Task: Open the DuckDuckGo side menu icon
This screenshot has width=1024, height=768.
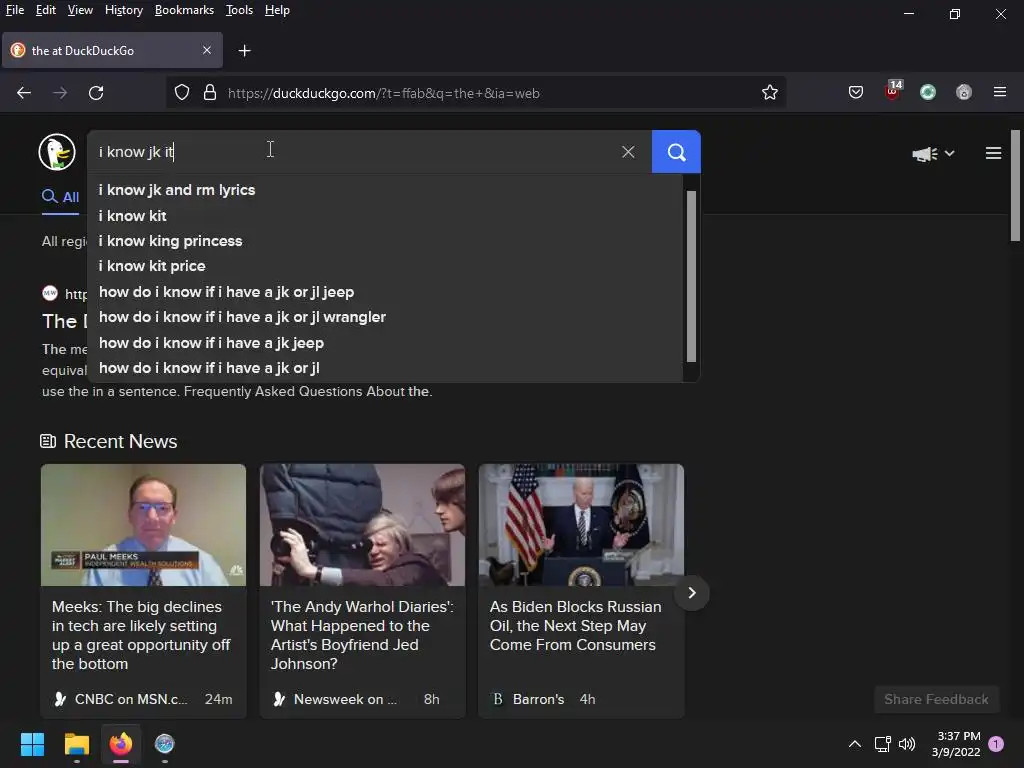Action: click(x=993, y=153)
